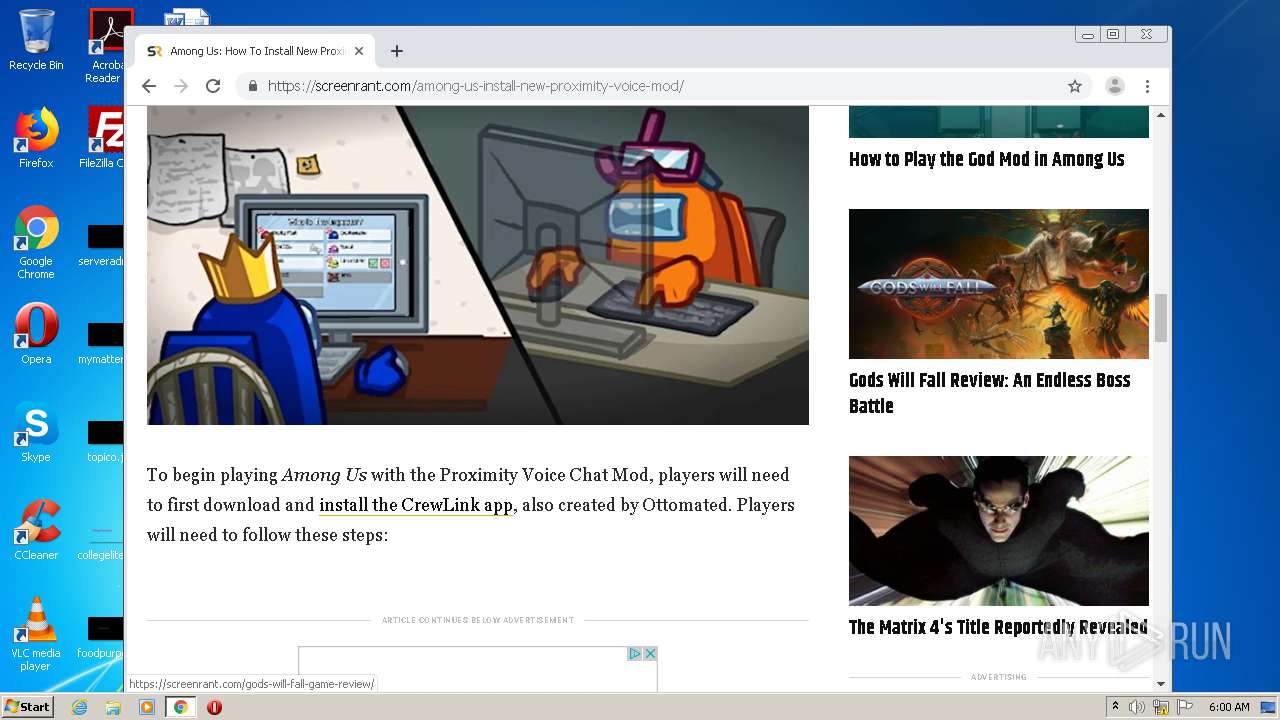This screenshot has width=1280, height=720.
Task: Open Chrome's three-dot menu
Action: 1148,86
